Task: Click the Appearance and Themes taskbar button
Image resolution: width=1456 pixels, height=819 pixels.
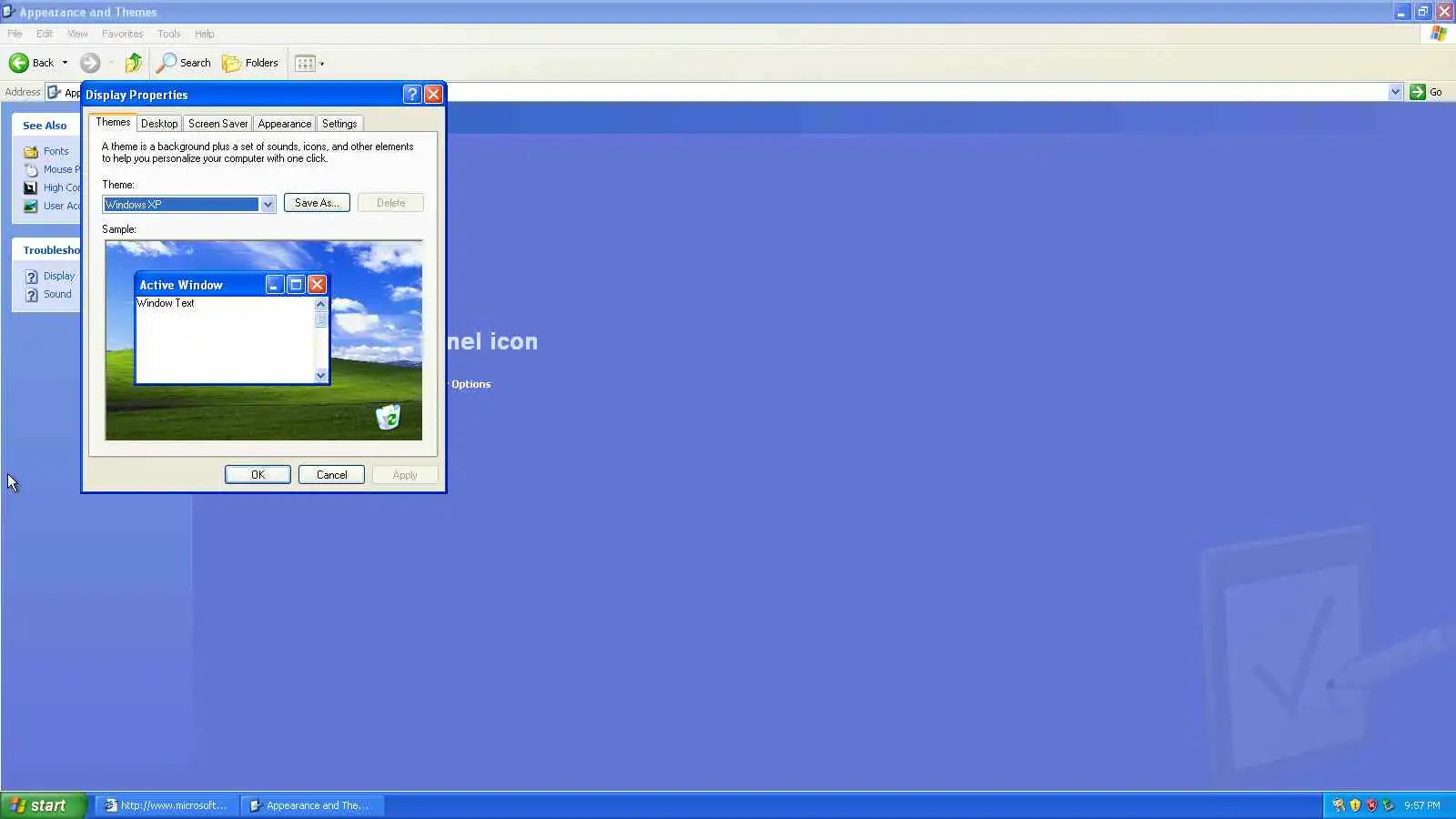Action: 313,805
